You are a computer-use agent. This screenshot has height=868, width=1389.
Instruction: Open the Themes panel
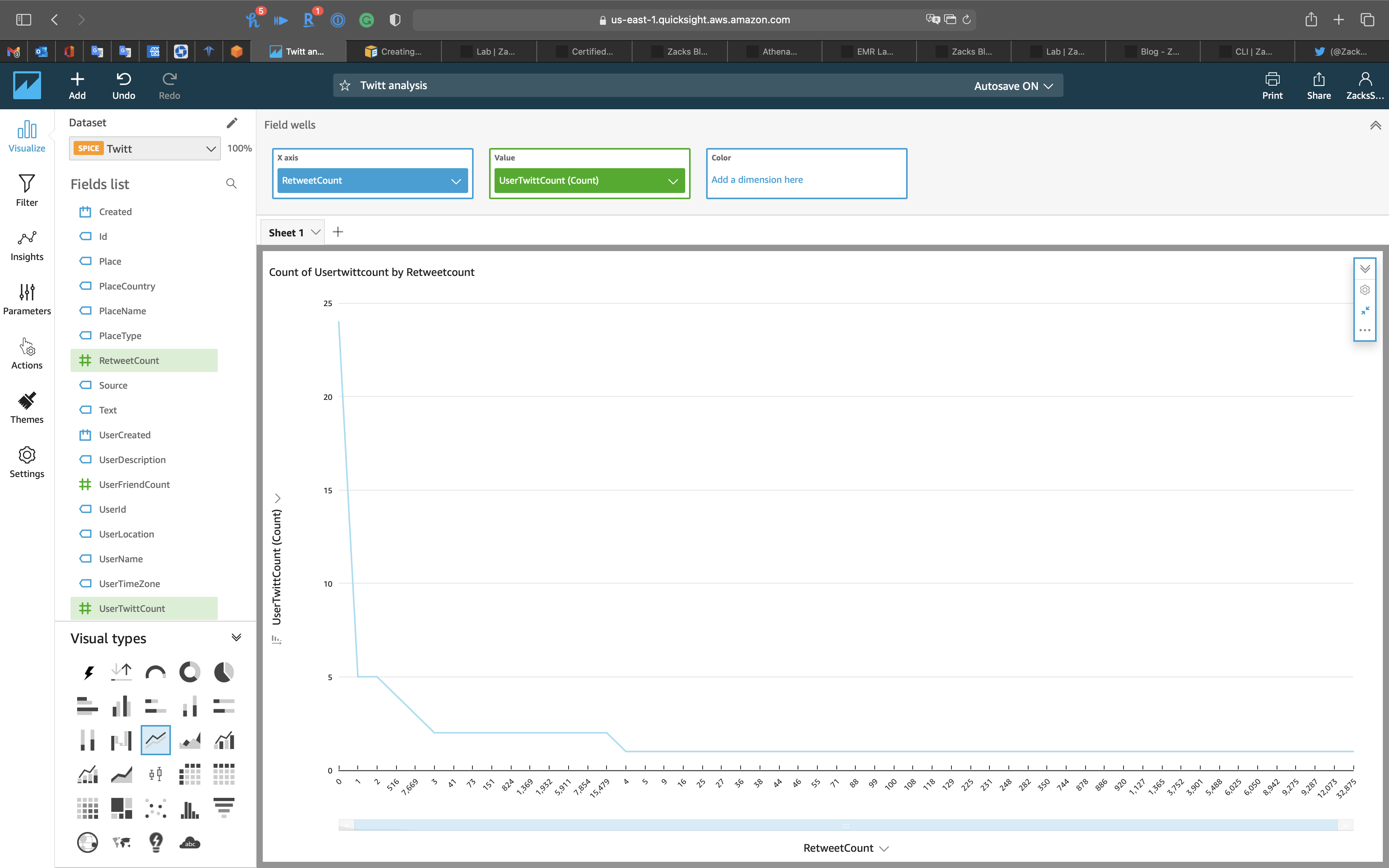point(26,407)
